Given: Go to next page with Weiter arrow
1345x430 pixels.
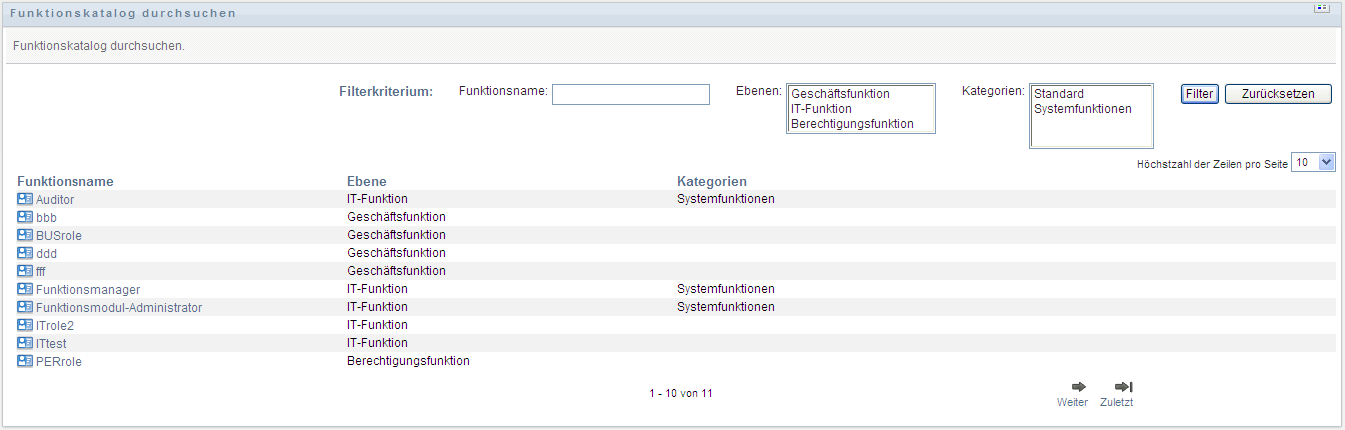Looking at the screenshot, I should coord(1078,387).
